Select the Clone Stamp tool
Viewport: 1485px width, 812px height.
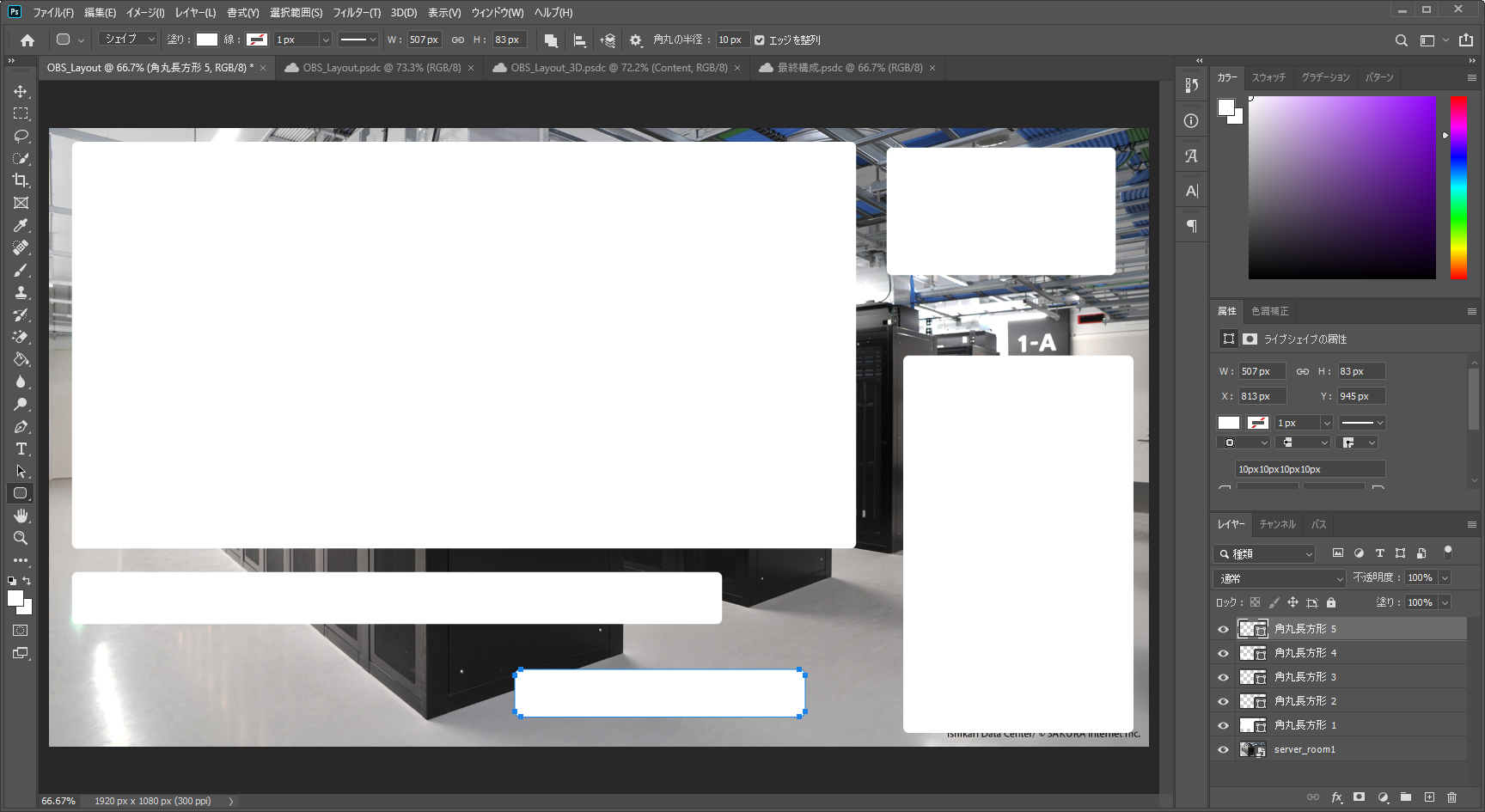pos(21,292)
